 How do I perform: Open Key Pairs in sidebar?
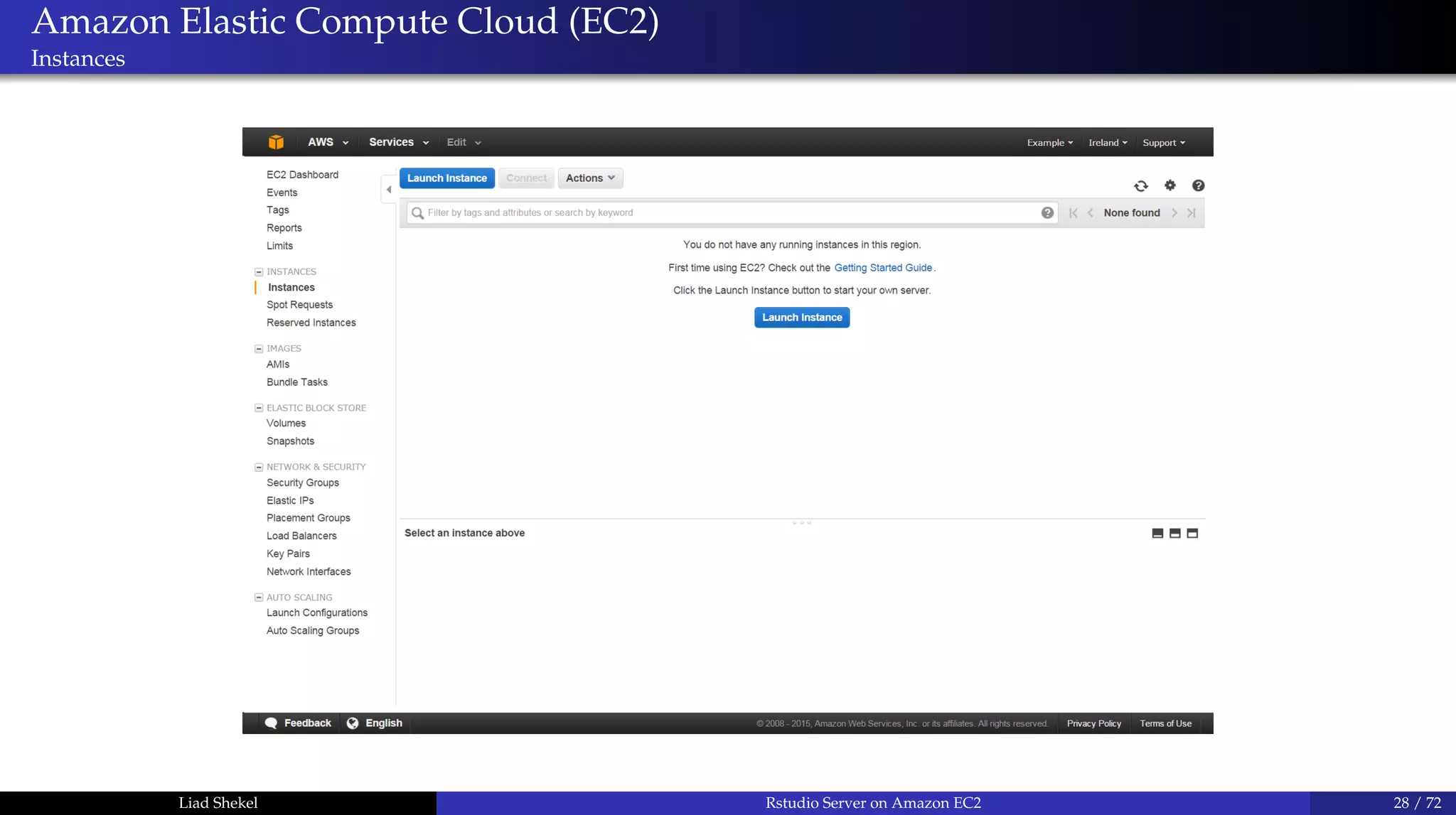tap(288, 554)
